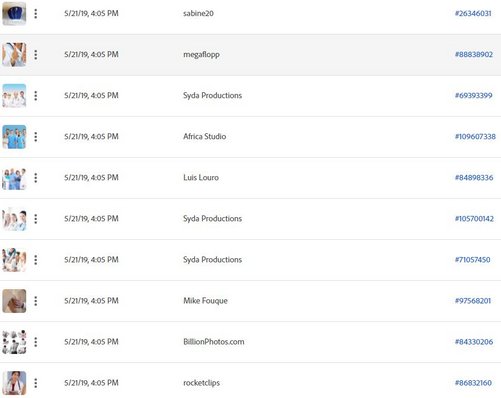Open asset link #105700142

[474, 219]
